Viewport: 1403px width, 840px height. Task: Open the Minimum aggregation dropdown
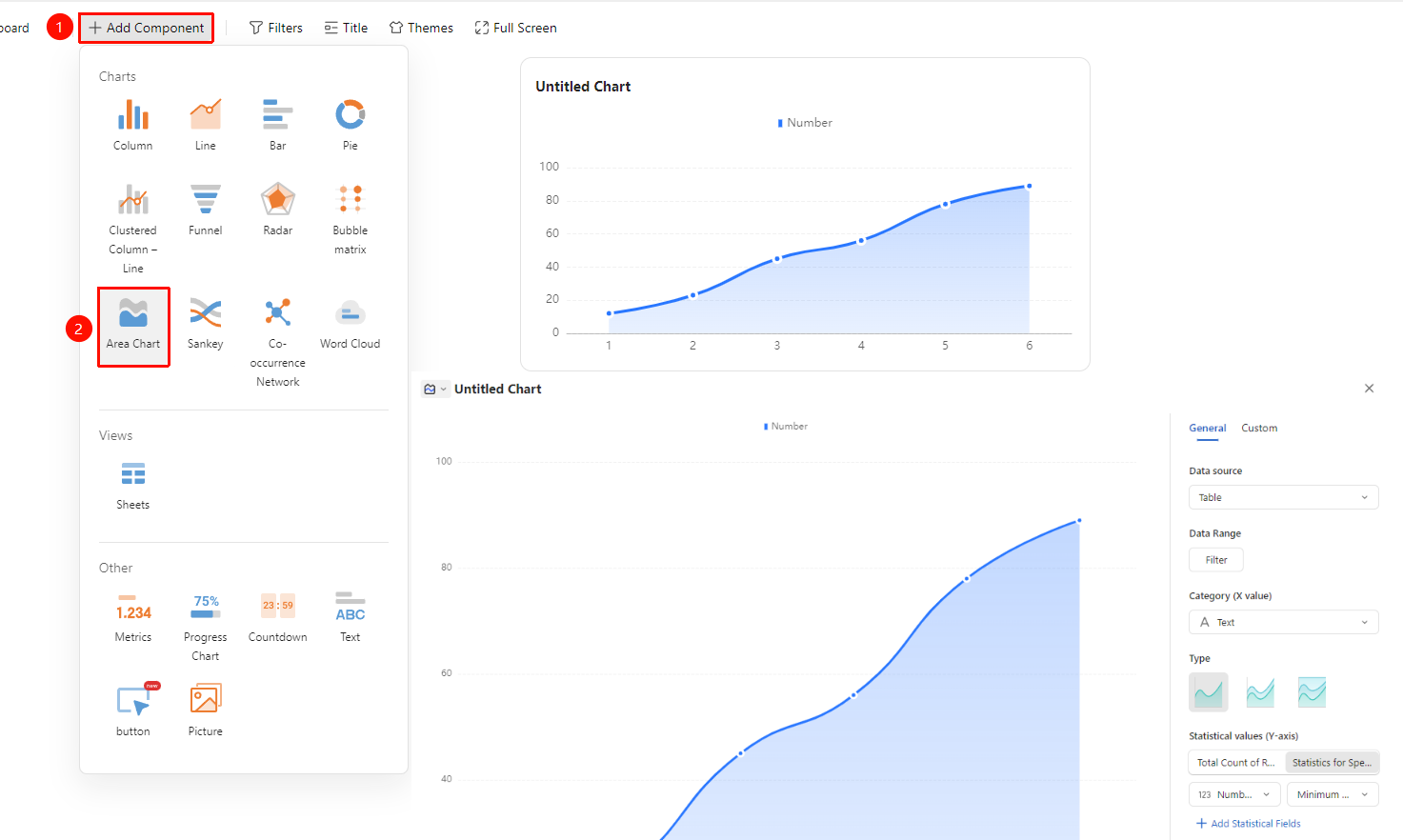pos(1333,794)
